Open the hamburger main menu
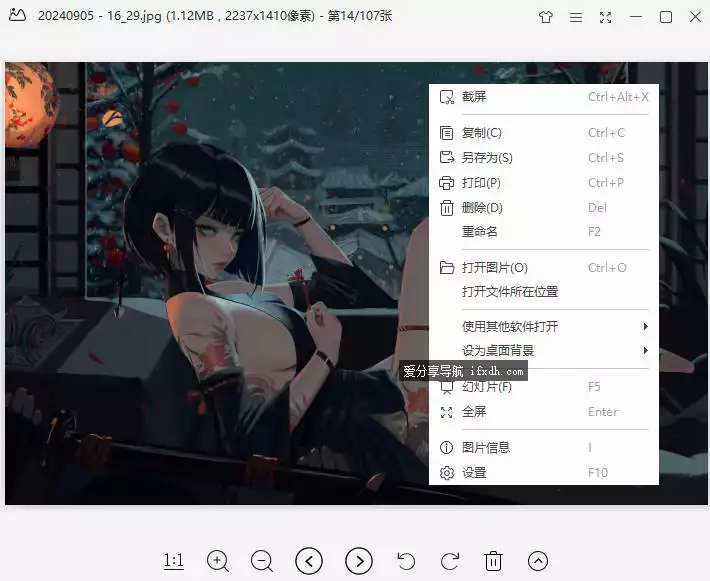Viewport: 710px width, 581px height. pyautogui.click(x=576, y=17)
